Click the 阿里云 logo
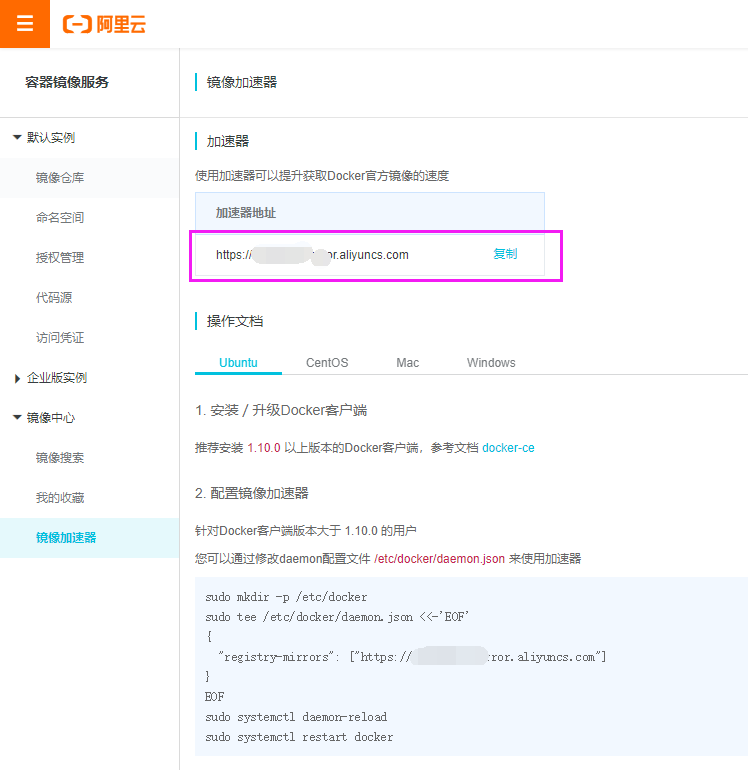This screenshot has height=770, width=748. tap(104, 24)
